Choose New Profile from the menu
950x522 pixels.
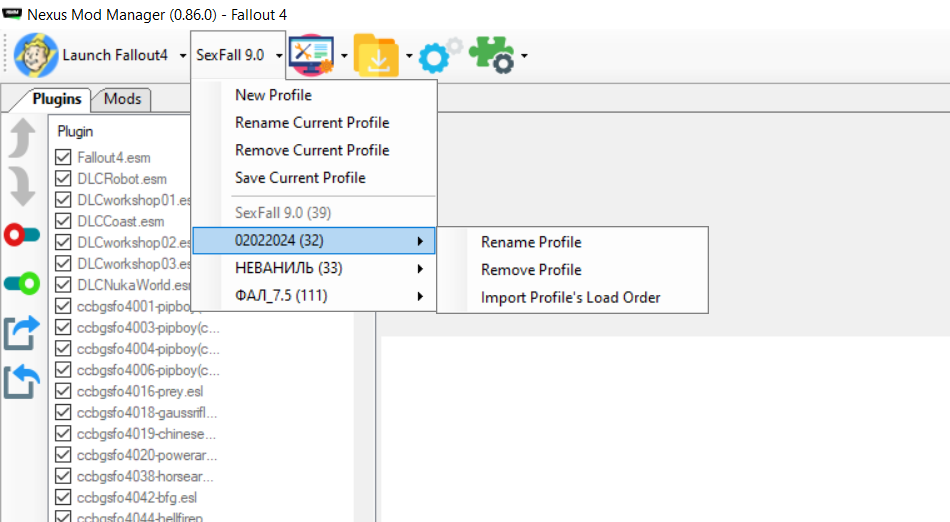273,95
